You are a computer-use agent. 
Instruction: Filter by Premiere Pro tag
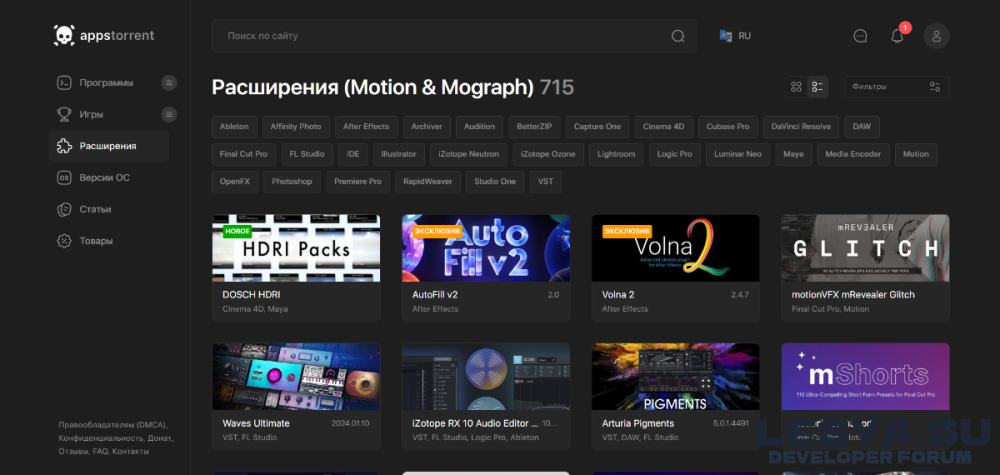[358, 182]
